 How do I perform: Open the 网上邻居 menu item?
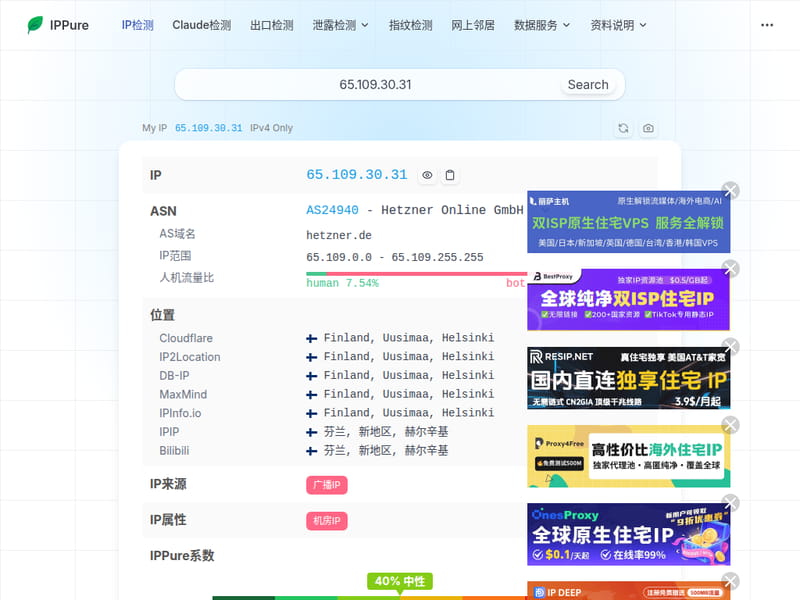tap(473, 25)
